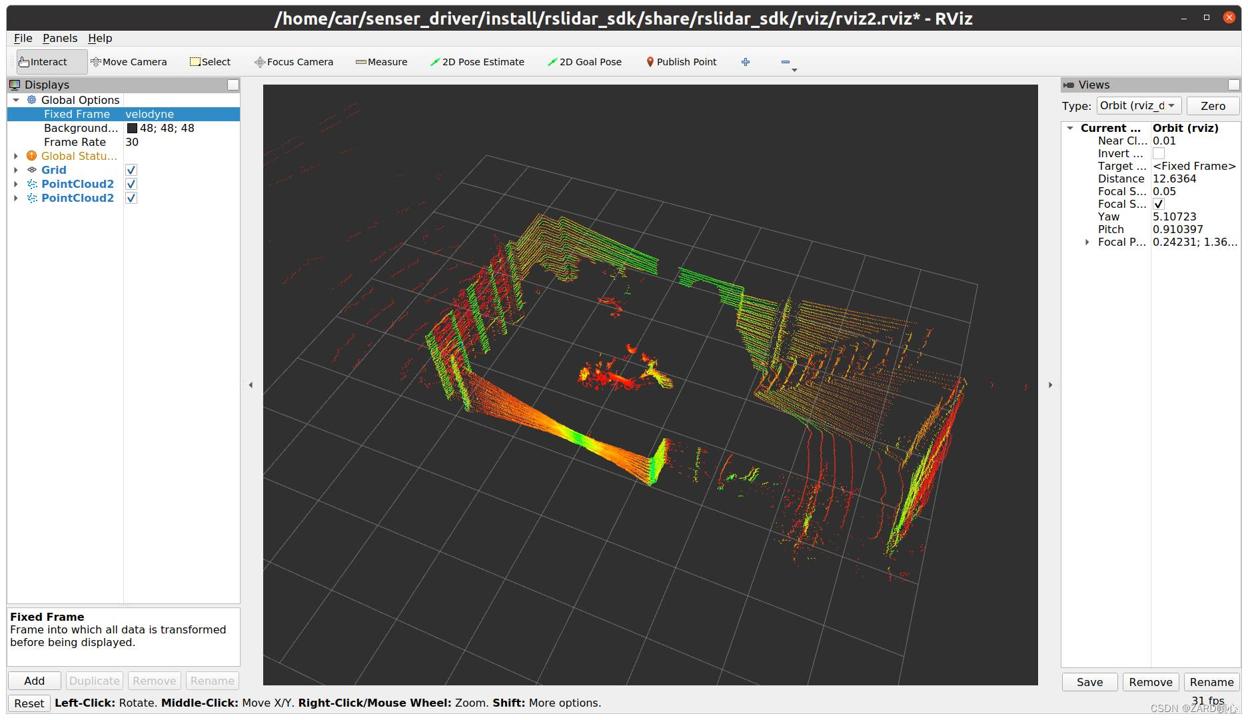Toggle the Grid display checkbox
1248x720 pixels.
pos(131,170)
